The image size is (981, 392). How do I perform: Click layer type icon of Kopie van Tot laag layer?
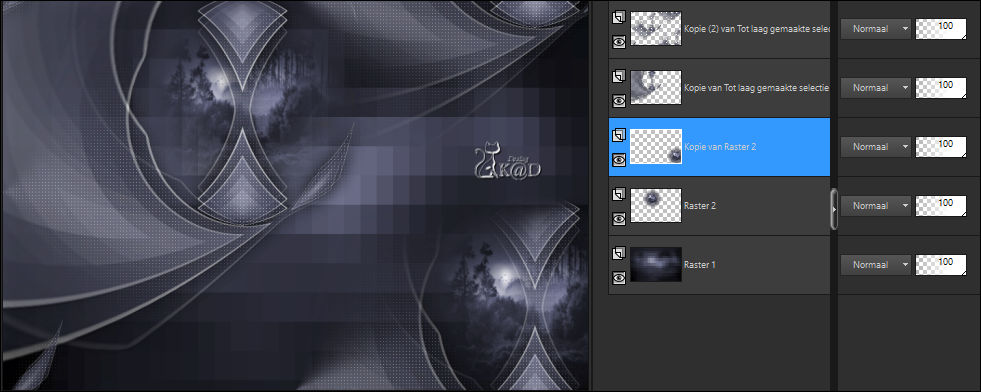(619, 75)
